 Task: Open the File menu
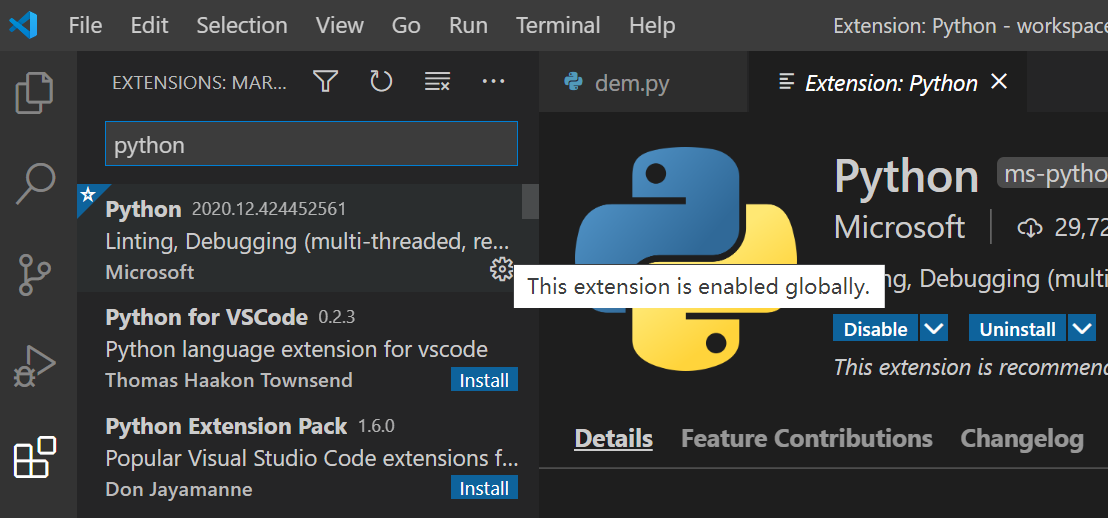coord(86,25)
